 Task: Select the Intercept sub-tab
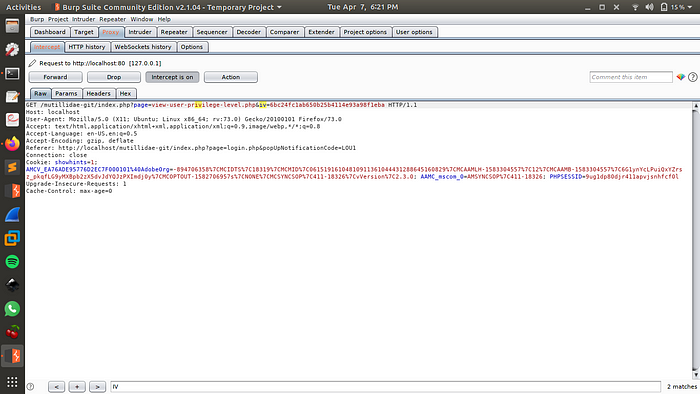[x=46, y=47]
